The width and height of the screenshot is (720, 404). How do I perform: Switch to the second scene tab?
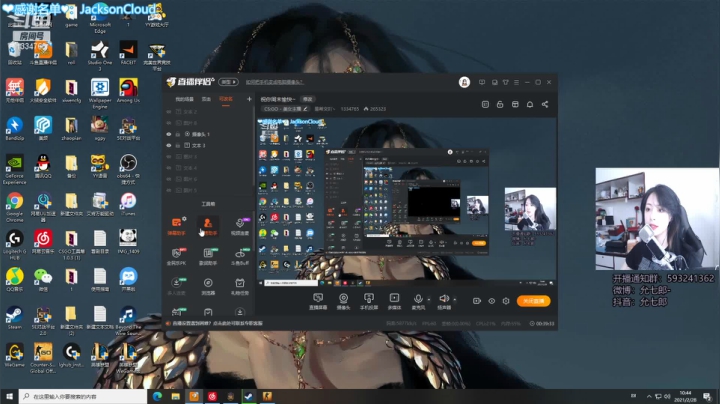206,99
